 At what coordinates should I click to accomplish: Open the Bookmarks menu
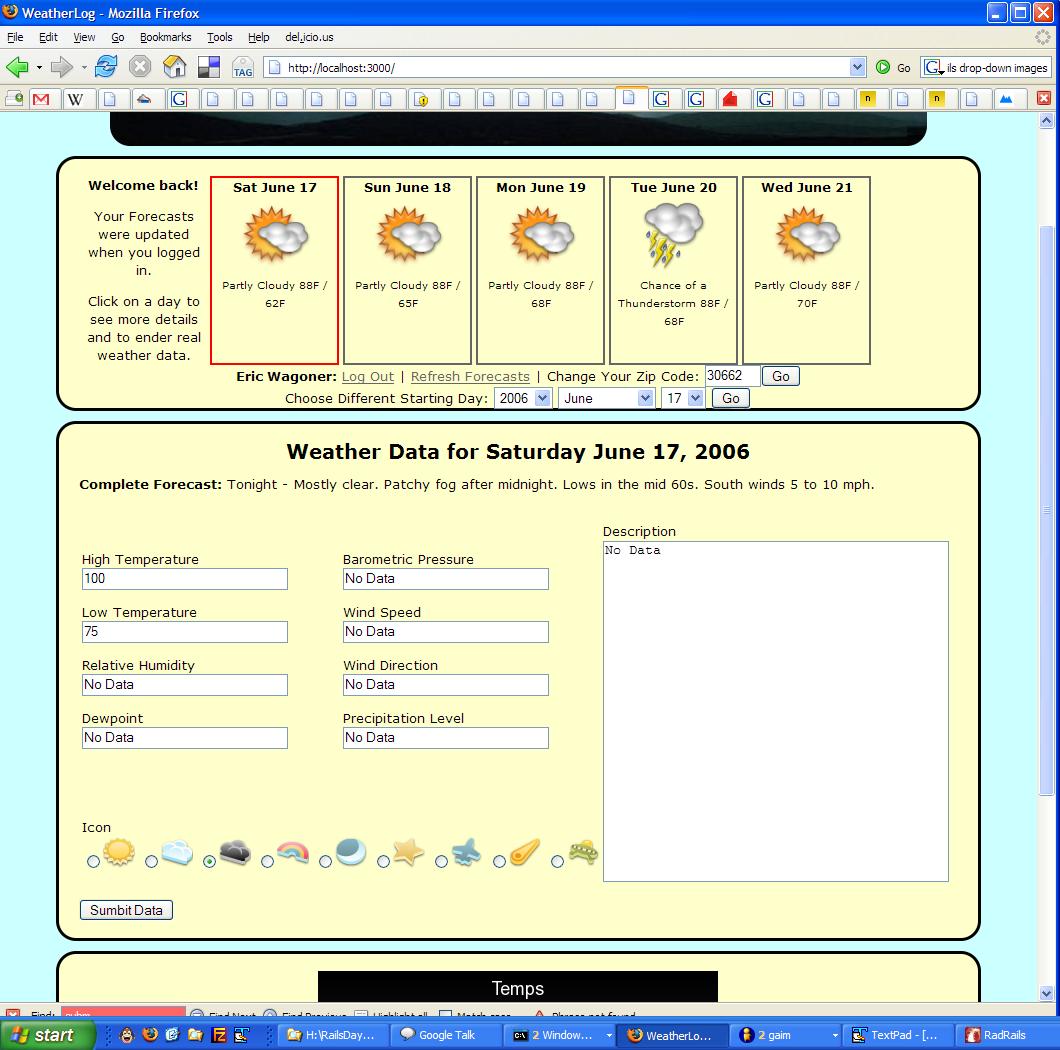coord(165,37)
